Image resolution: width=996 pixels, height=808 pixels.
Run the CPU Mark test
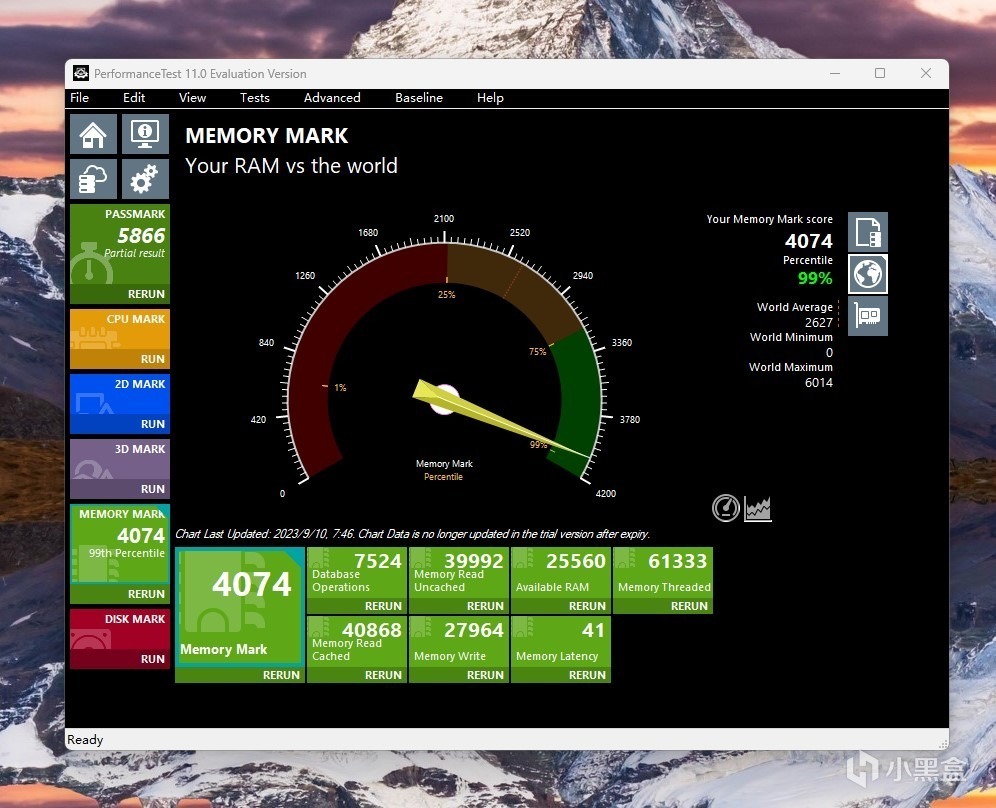152,359
